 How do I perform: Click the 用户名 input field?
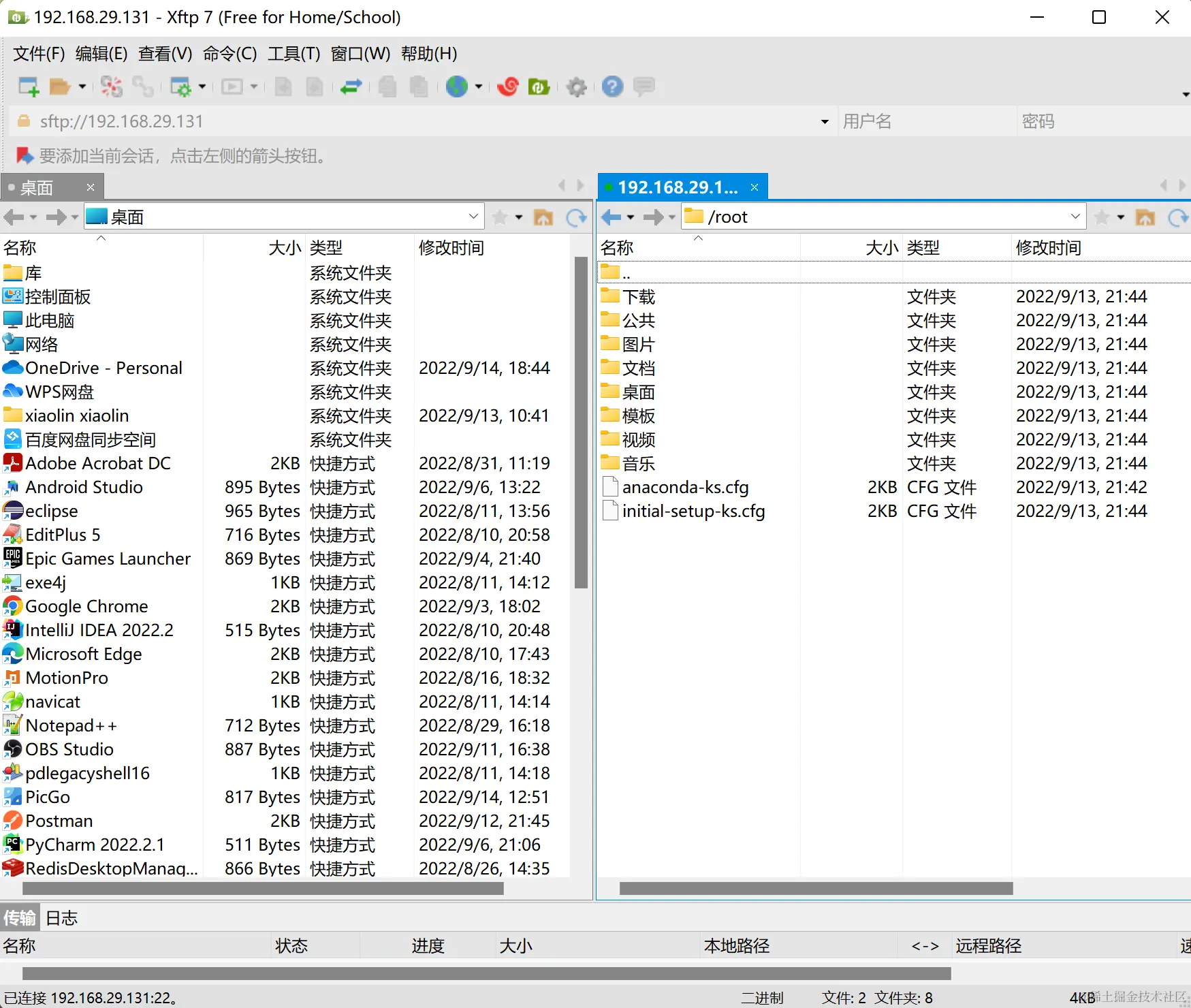(x=926, y=121)
